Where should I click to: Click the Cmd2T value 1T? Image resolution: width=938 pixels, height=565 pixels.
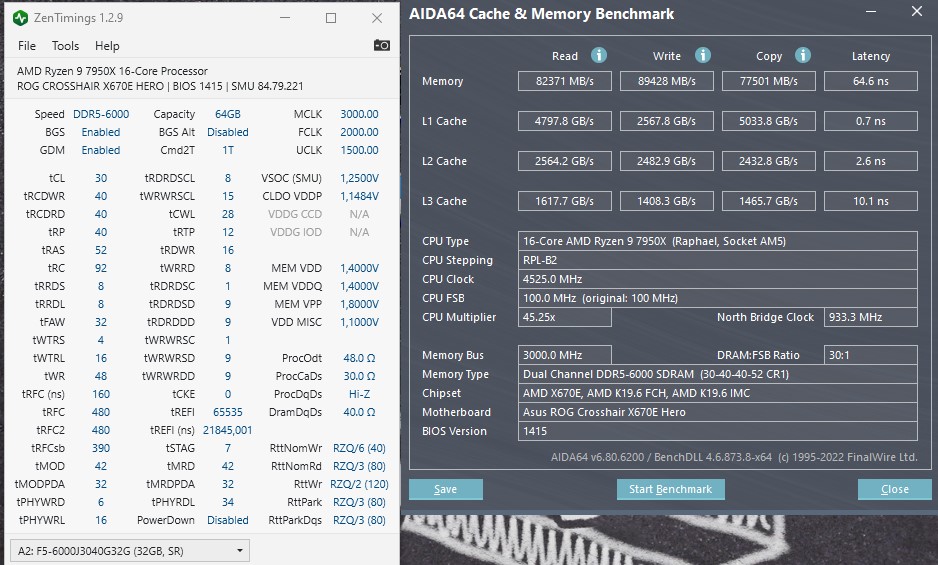(x=228, y=150)
